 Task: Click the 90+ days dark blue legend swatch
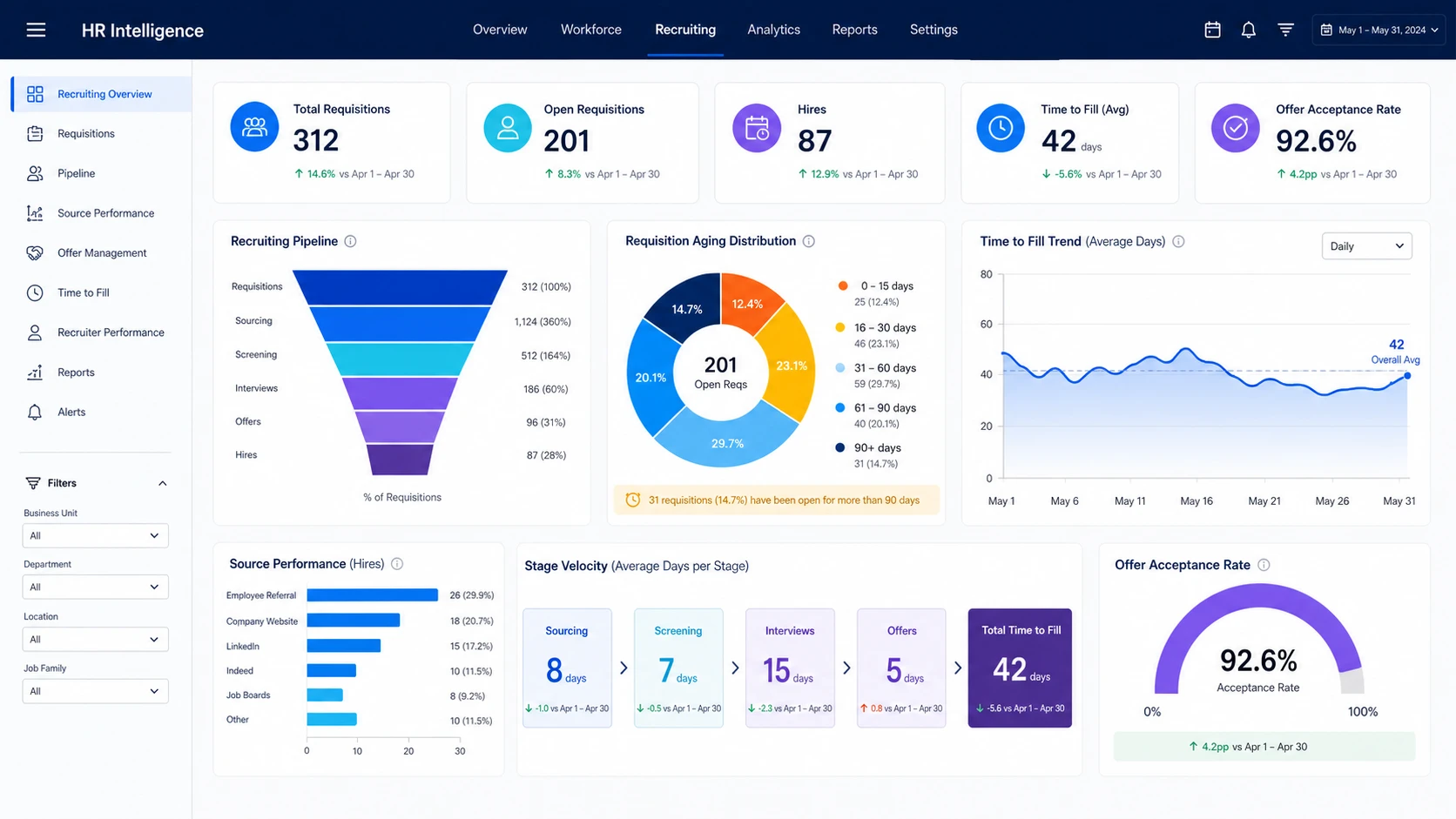[x=839, y=447]
